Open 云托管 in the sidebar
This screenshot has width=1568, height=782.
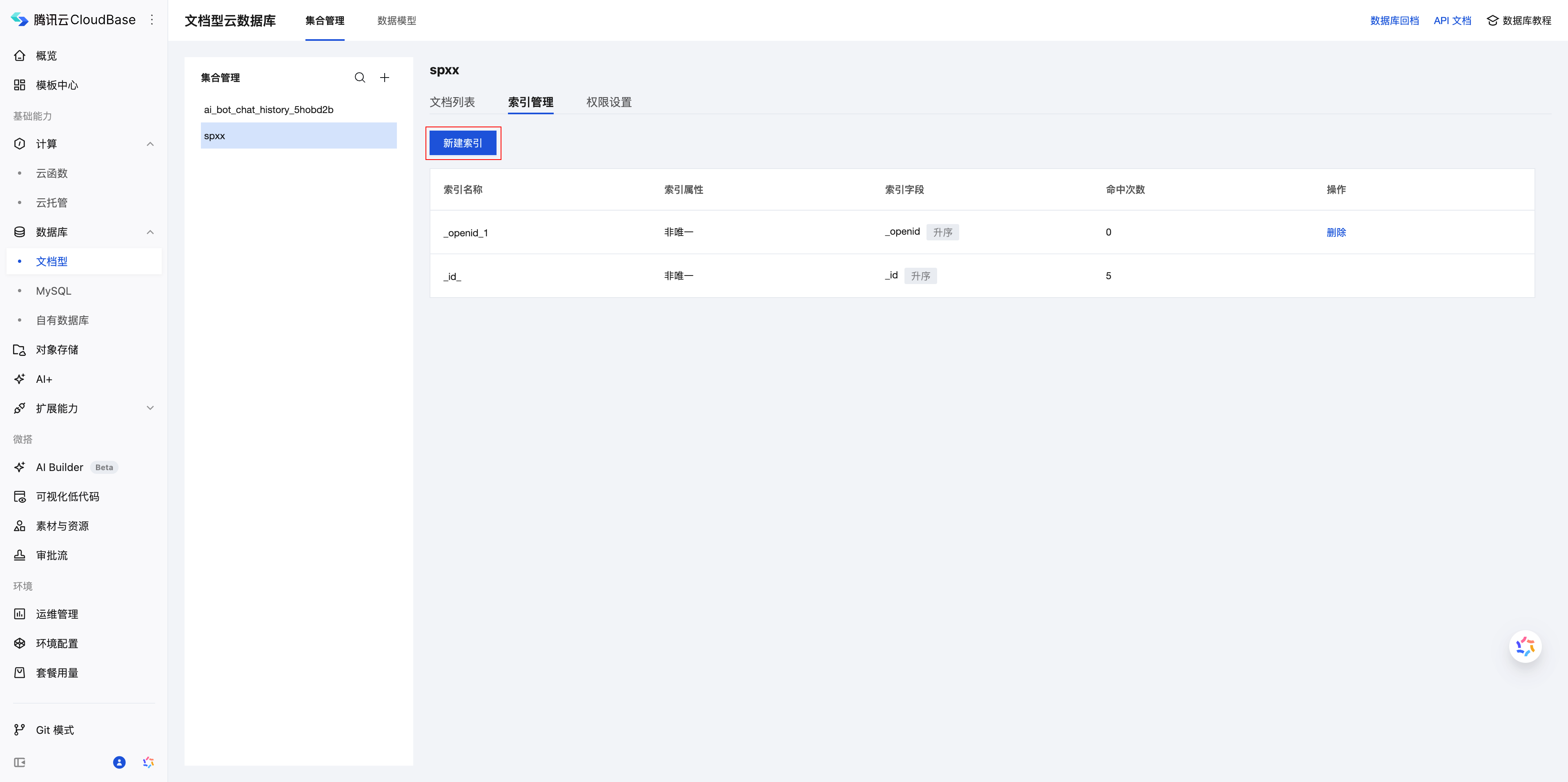coord(52,202)
